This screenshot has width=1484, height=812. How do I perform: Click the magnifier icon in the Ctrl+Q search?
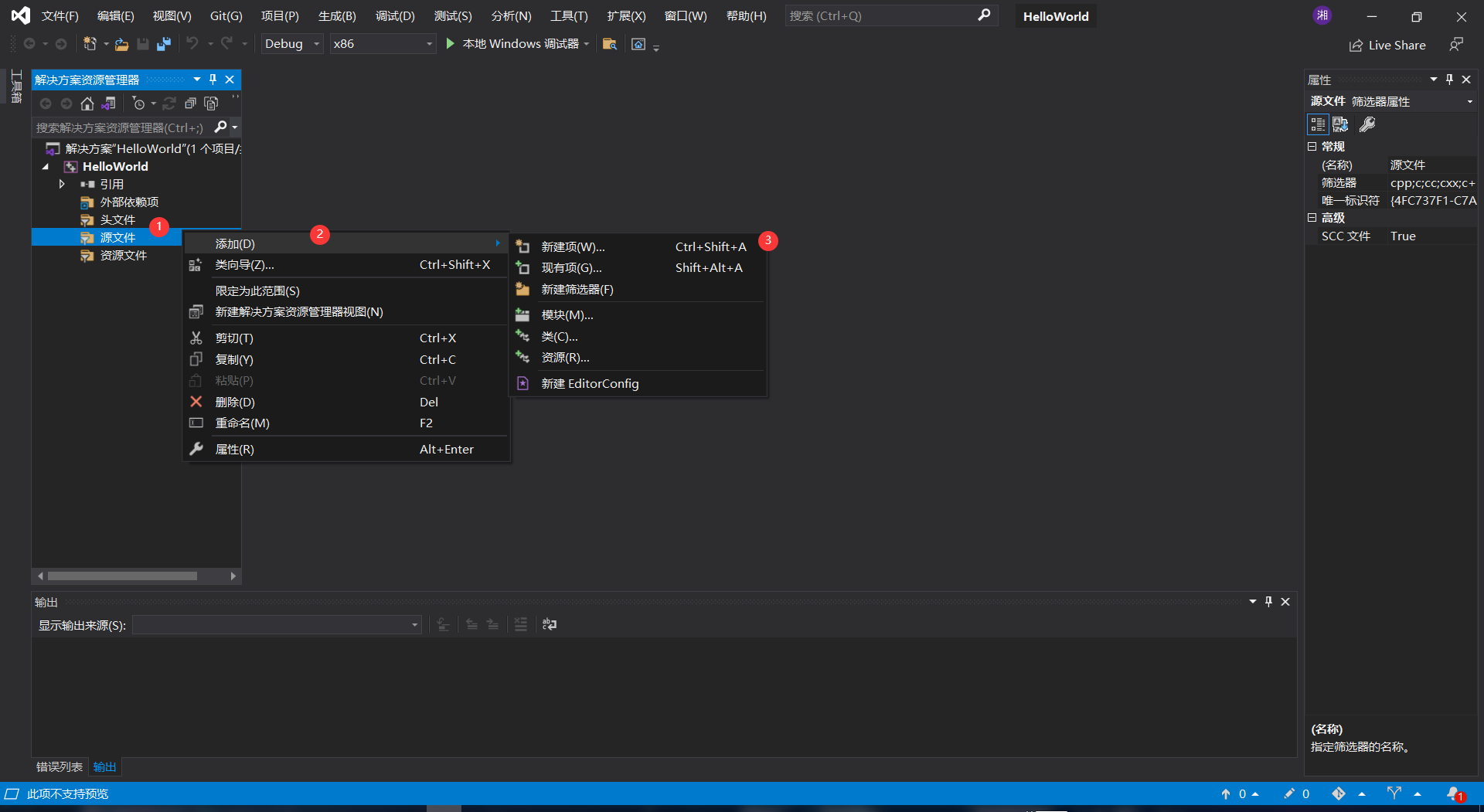coord(984,15)
